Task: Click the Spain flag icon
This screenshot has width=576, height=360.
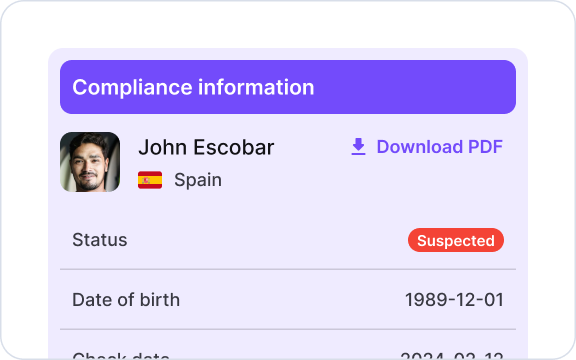Action: click(x=150, y=180)
